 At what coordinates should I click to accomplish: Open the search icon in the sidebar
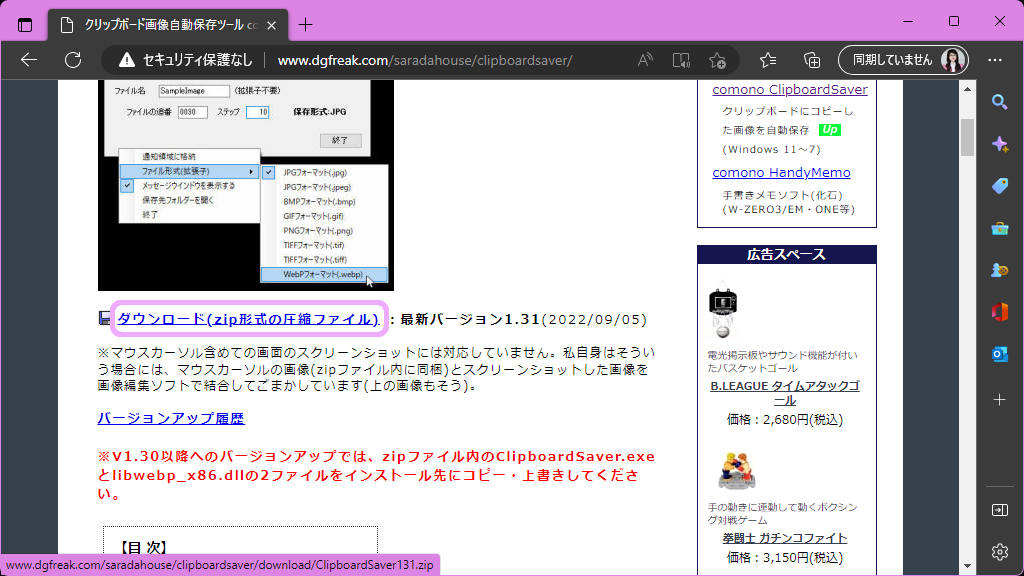(x=999, y=101)
